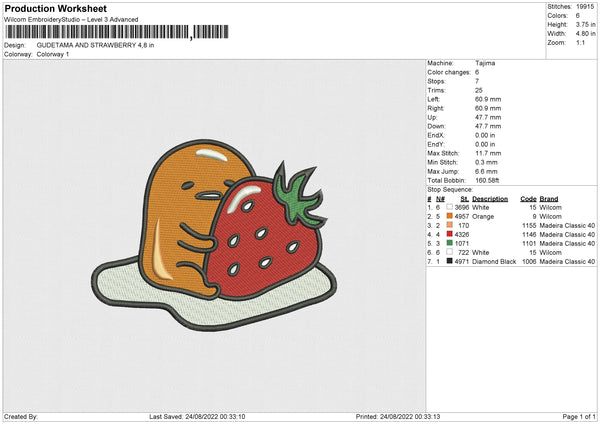
Task: Click the 'Production Worksheet' title
Action: coord(56,8)
